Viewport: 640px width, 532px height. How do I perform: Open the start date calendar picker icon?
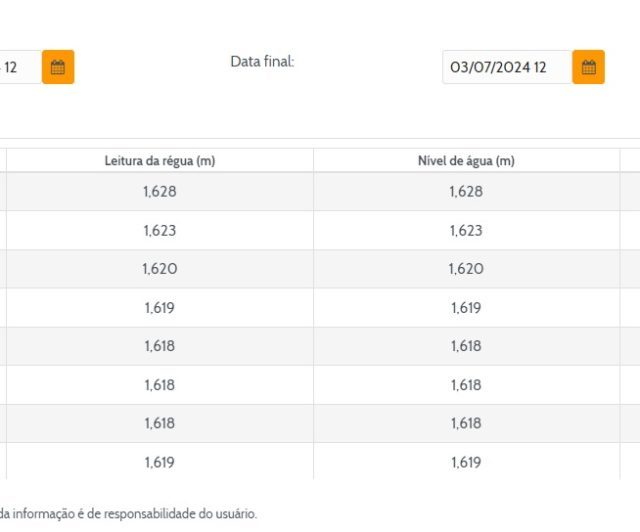pyautogui.click(x=58, y=67)
